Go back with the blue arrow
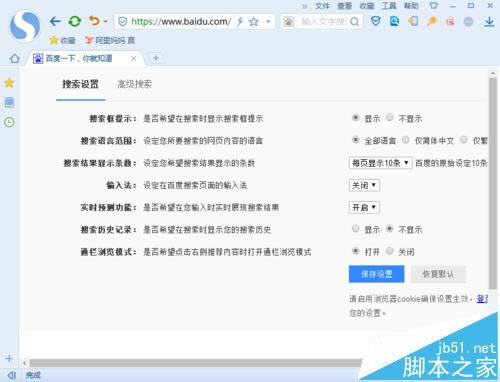Image resolution: width=500 pixels, height=382 pixels. (x=55, y=22)
